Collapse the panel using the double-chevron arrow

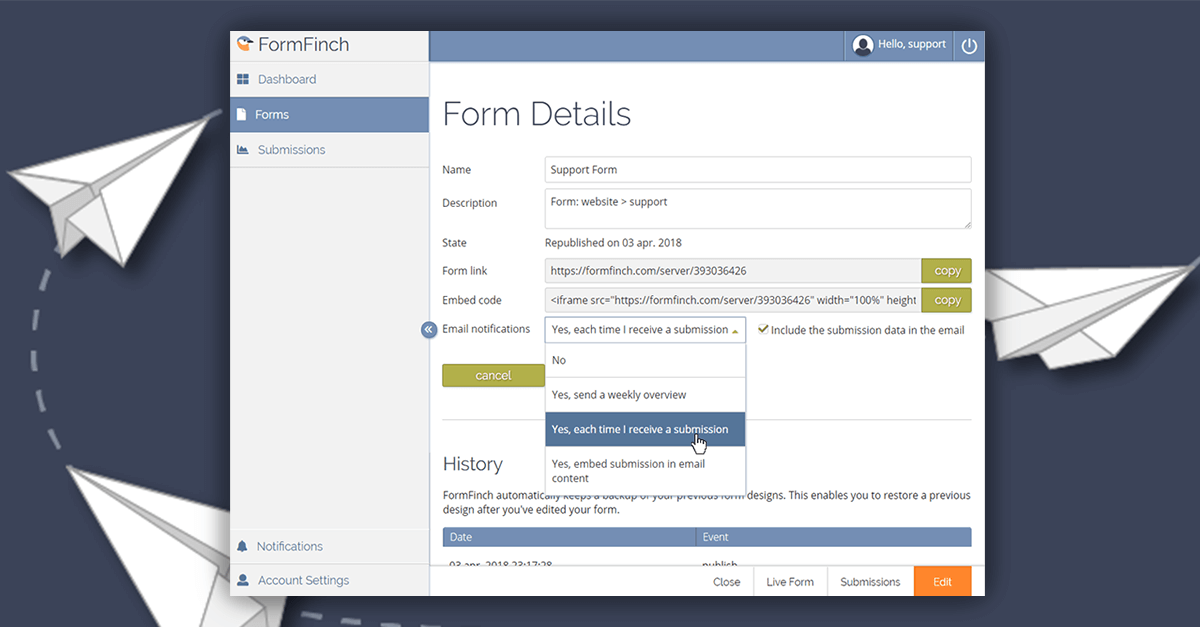[x=429, y=329]
